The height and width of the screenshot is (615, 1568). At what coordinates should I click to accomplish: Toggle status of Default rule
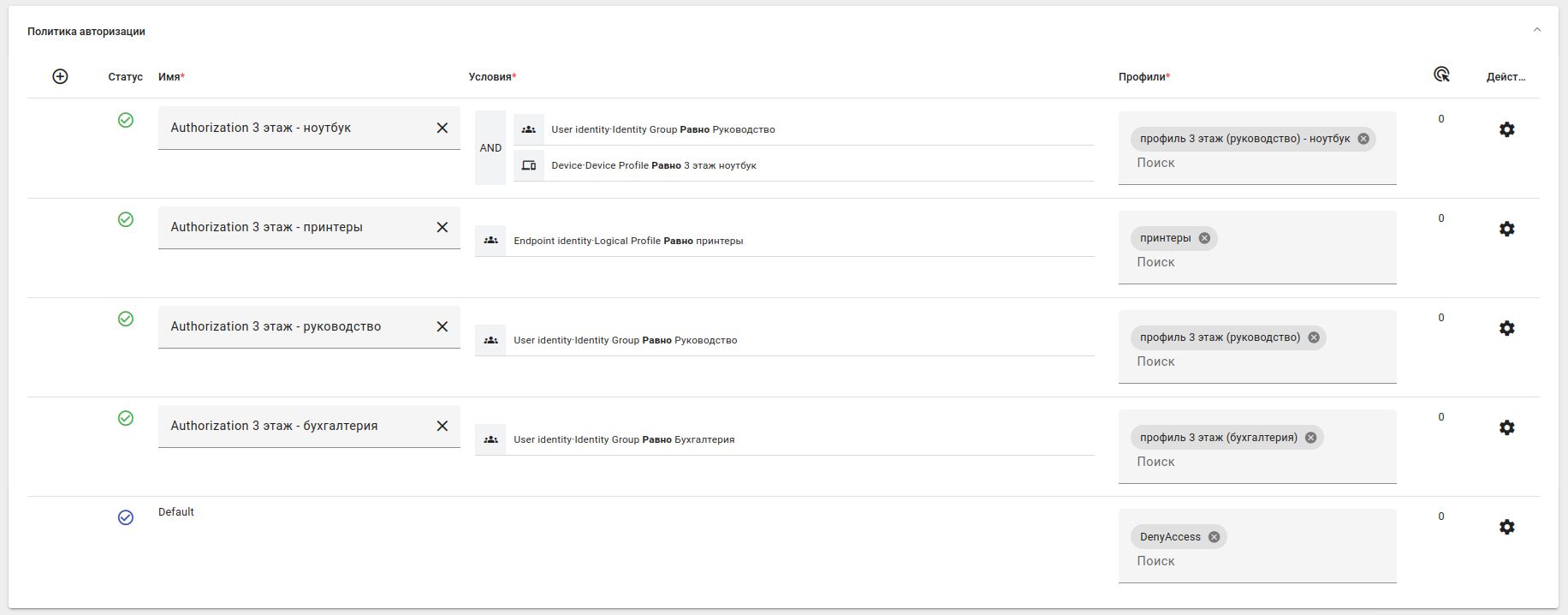126,517
